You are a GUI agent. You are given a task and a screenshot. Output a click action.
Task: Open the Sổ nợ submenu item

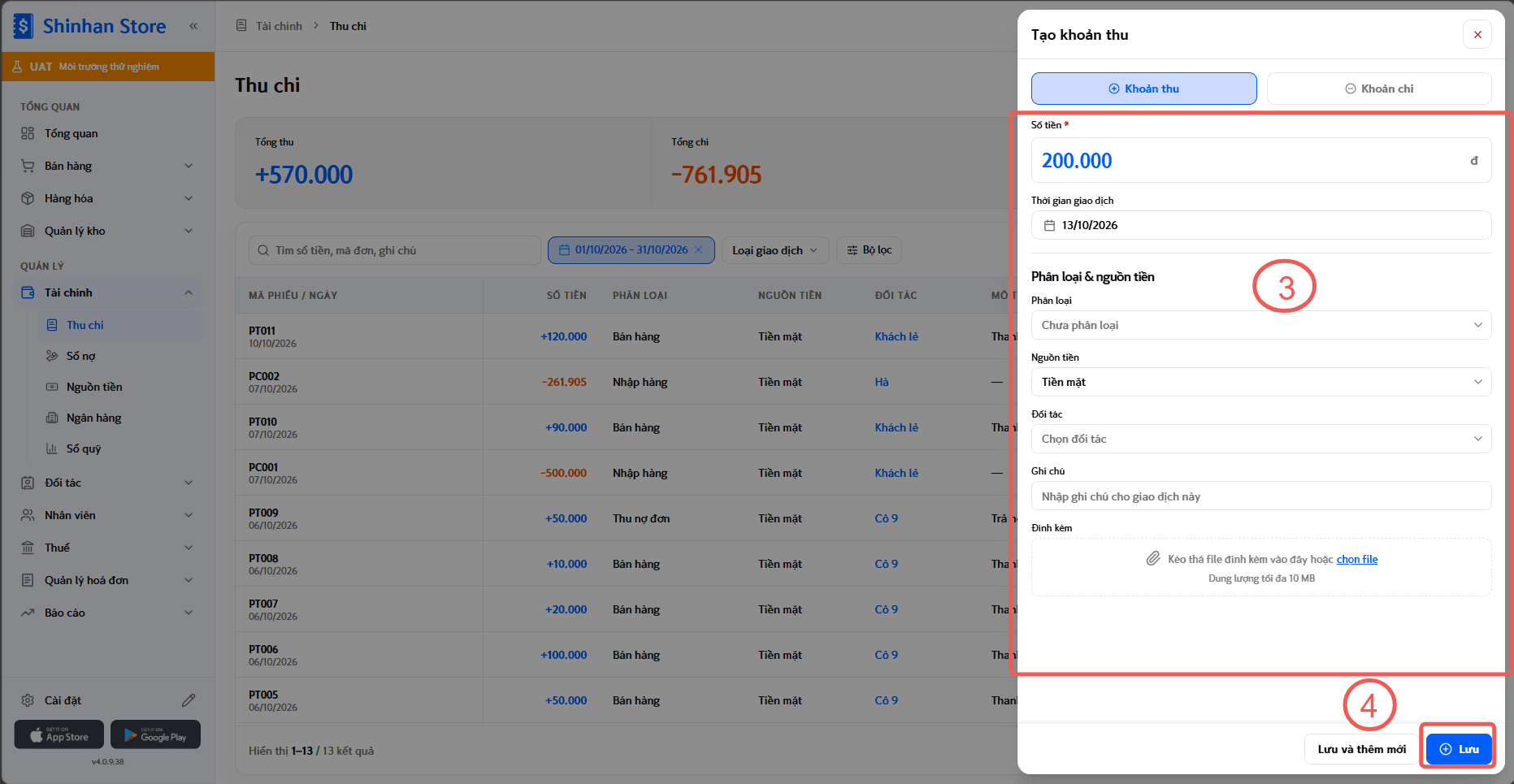coord(122,356)
